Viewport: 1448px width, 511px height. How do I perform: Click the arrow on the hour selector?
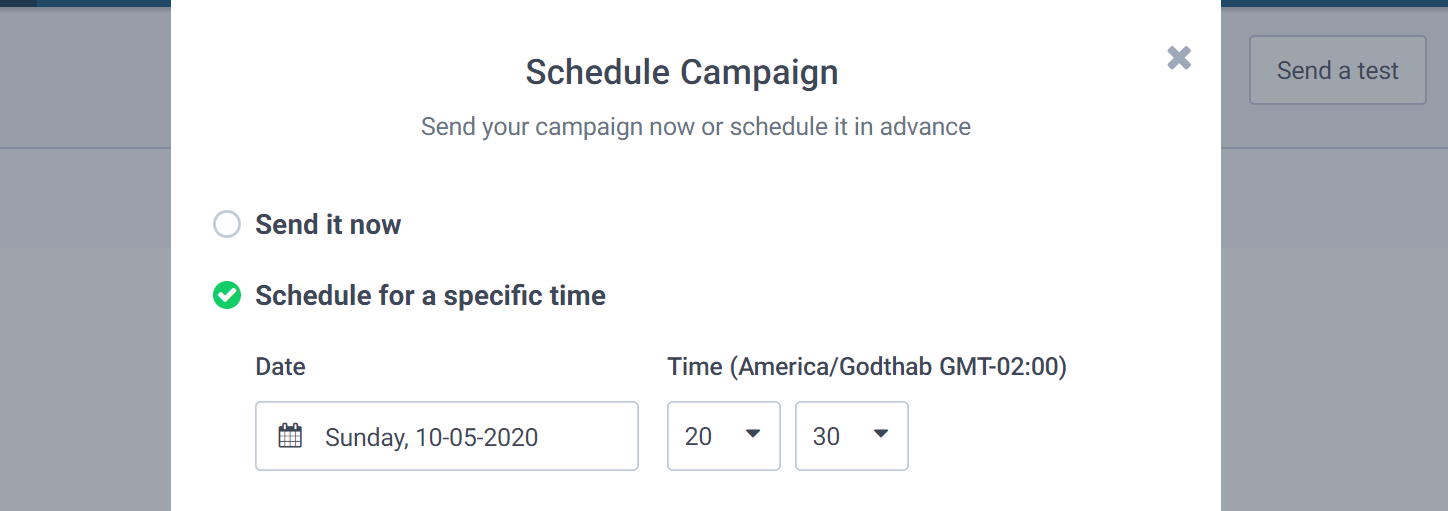point(753,434)
